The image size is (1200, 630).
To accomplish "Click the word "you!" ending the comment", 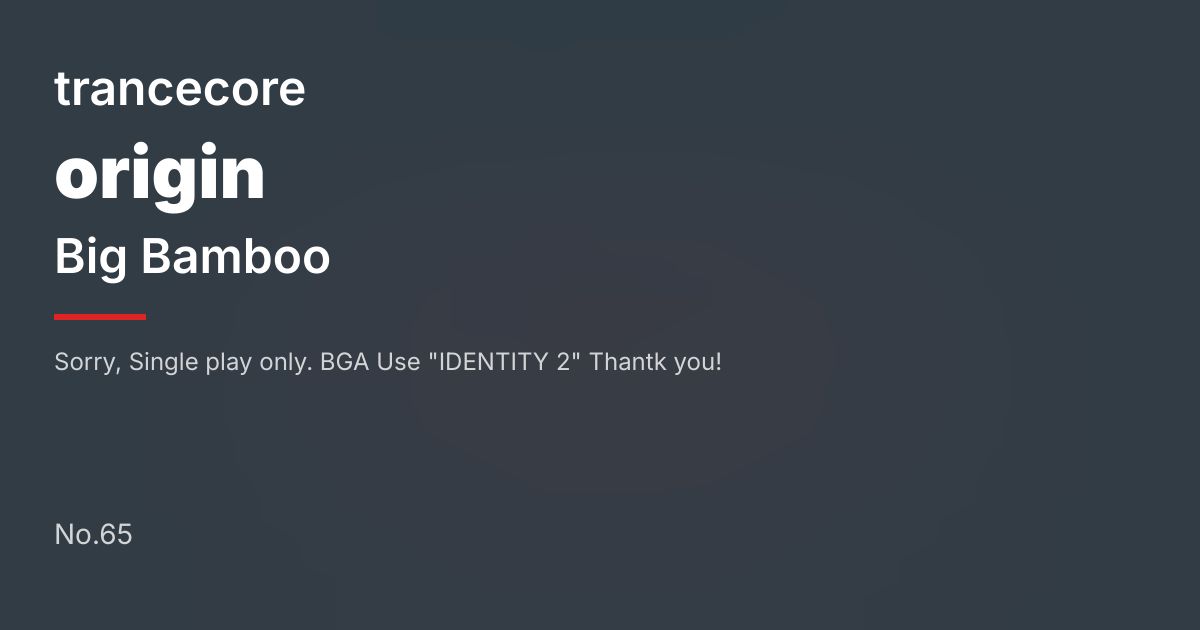I will (697, 362).
